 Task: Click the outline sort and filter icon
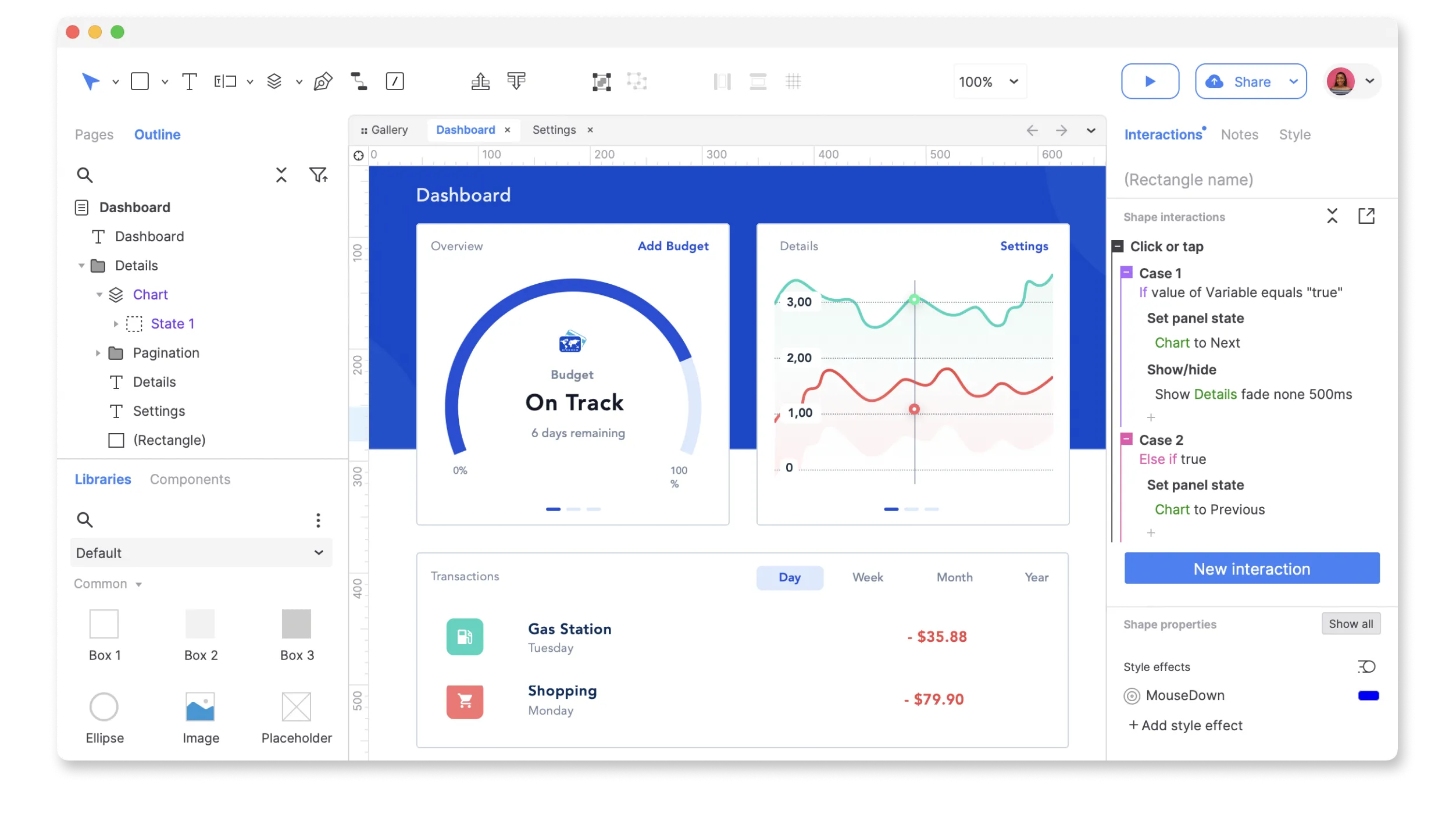[319, 174]
